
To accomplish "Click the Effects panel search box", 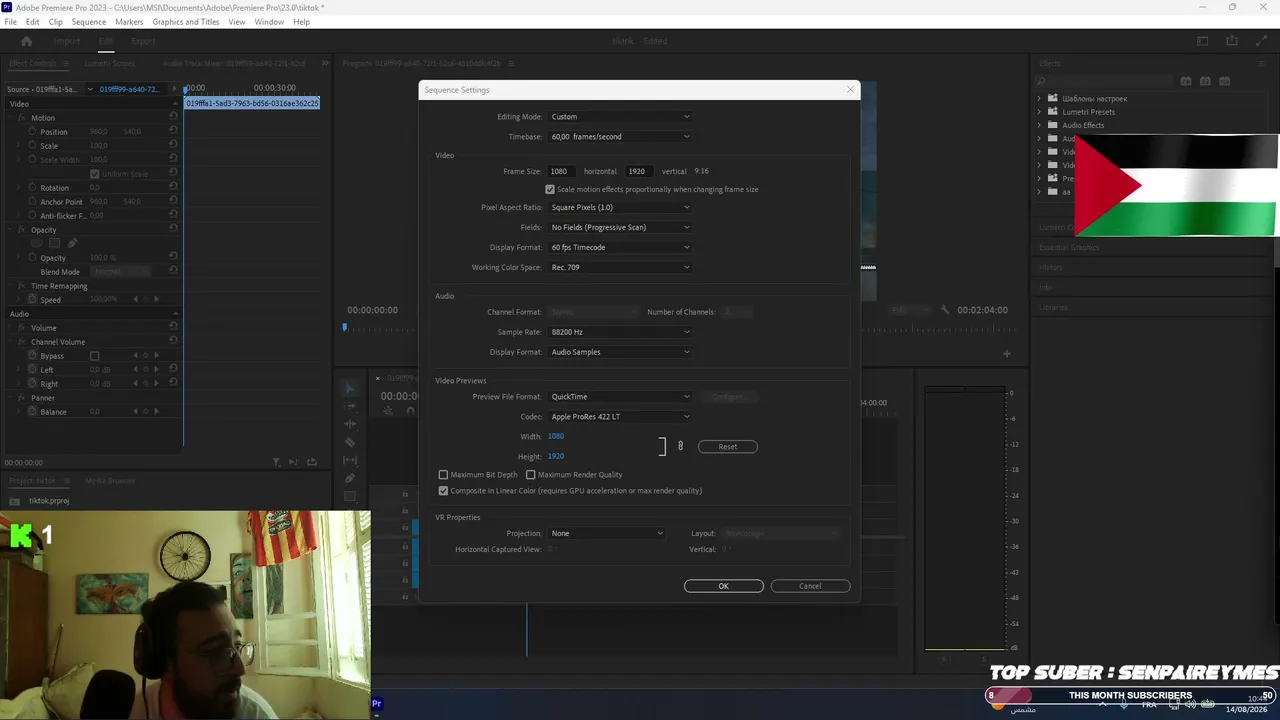I will 1105,81.
